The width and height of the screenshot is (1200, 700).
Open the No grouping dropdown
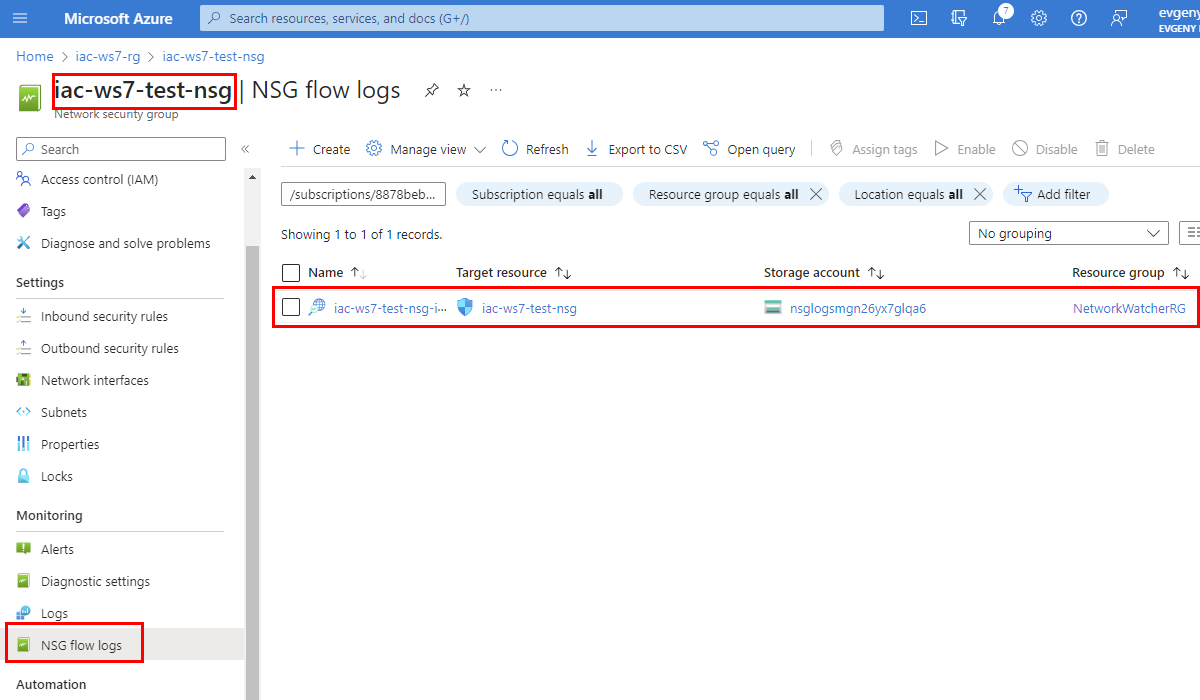point(1068,233)
